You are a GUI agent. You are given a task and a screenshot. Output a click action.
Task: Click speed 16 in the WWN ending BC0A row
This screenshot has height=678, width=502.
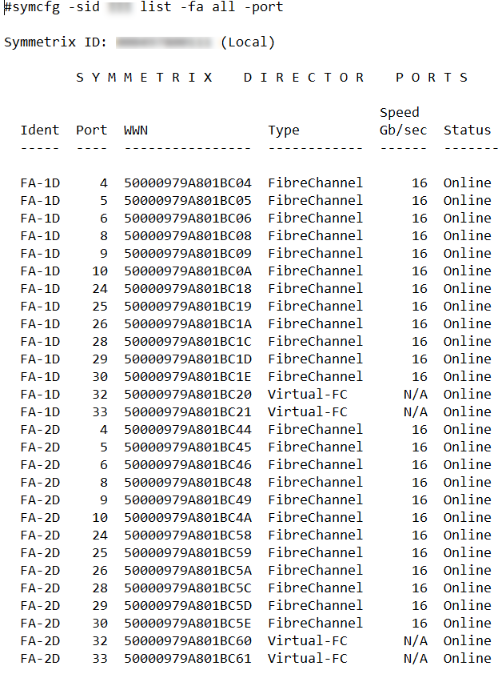coord(419,271)
